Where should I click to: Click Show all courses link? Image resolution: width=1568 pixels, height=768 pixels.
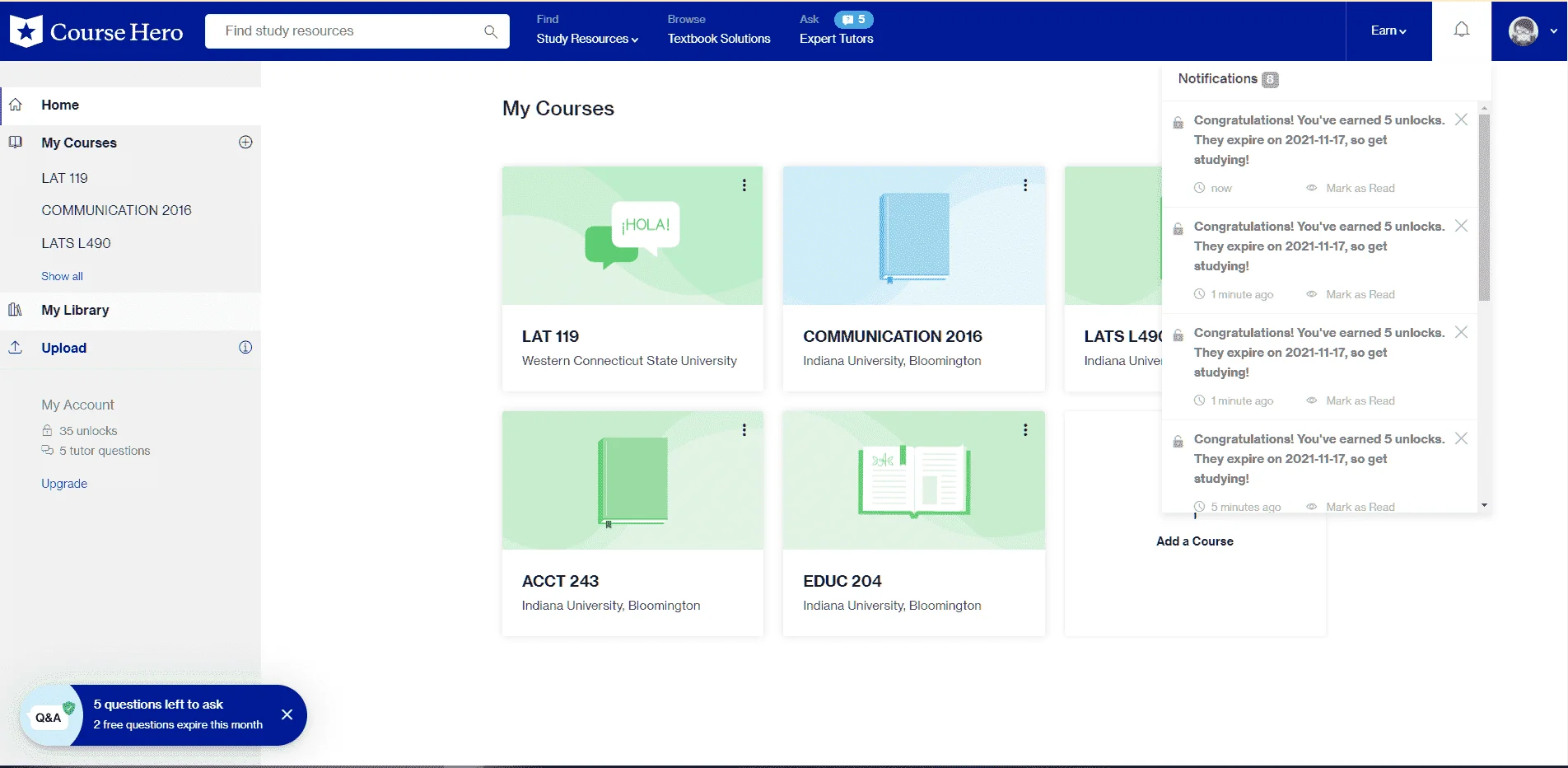[62, 276]
